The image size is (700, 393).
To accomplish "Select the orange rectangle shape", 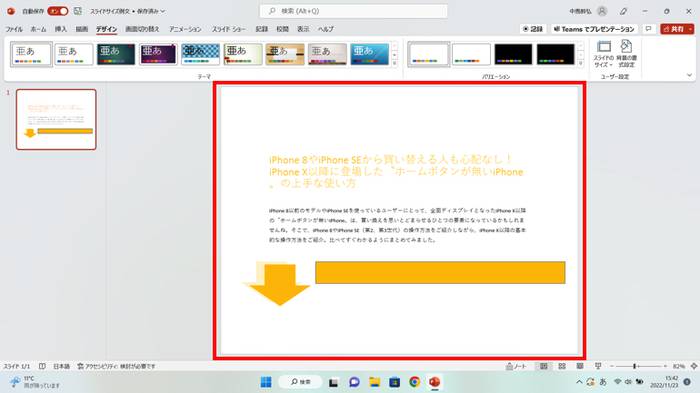I will pyautogui.click(x=440, y=272).
